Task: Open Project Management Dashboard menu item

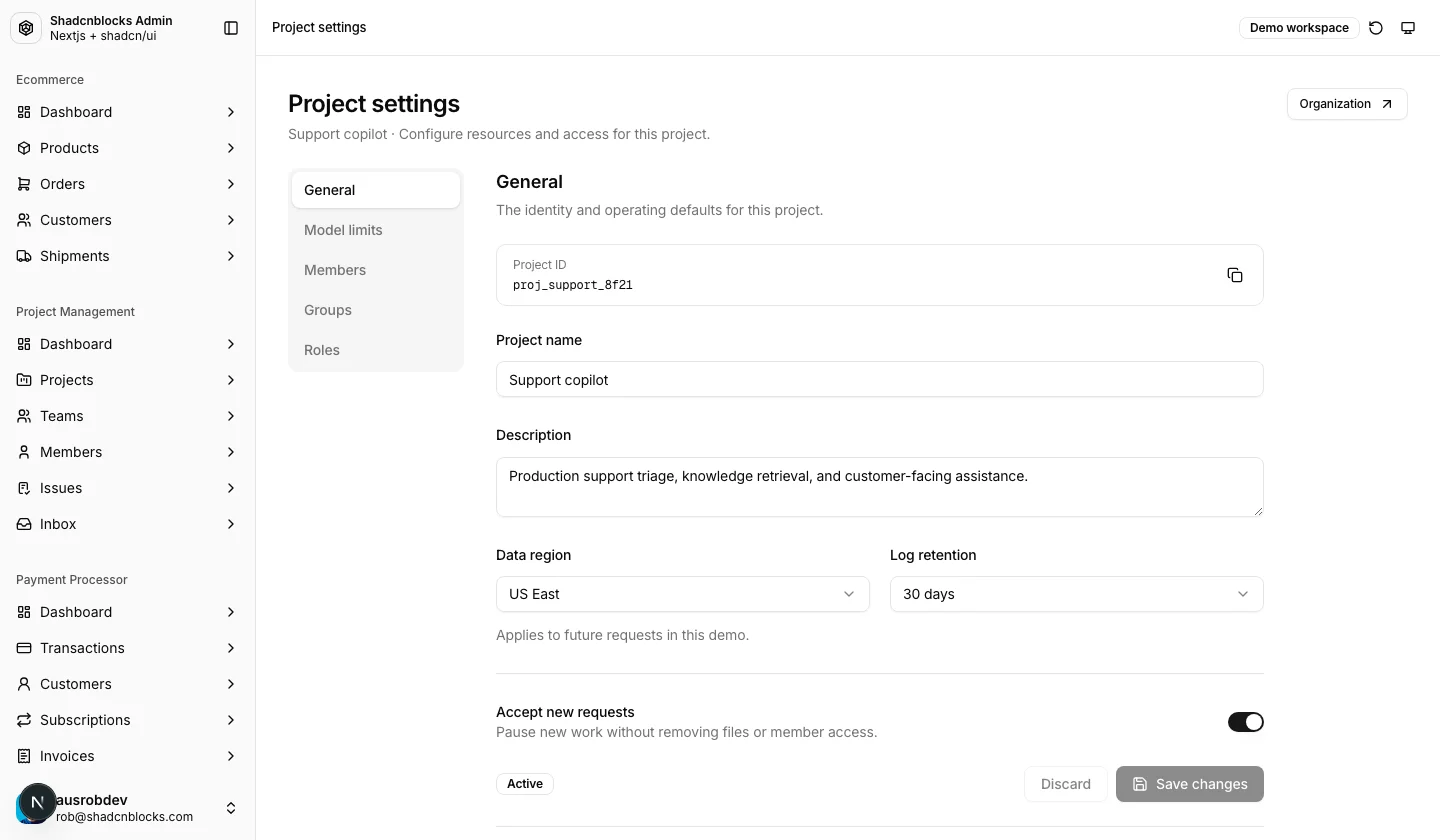Action: pyautogui.click(x=128, y=344)
